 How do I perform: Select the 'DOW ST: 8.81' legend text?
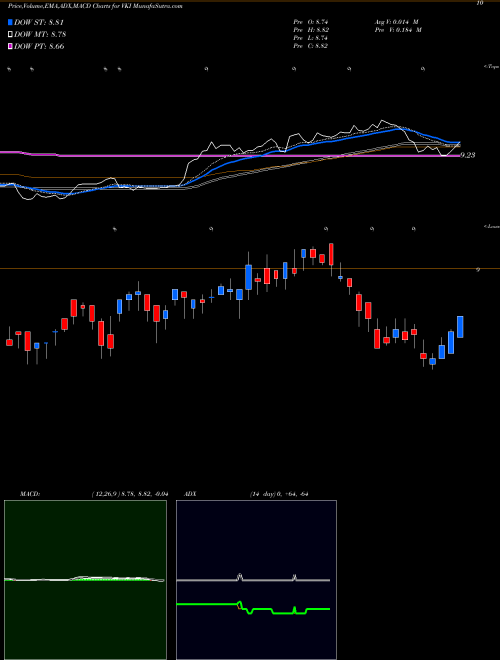[39, 23]
